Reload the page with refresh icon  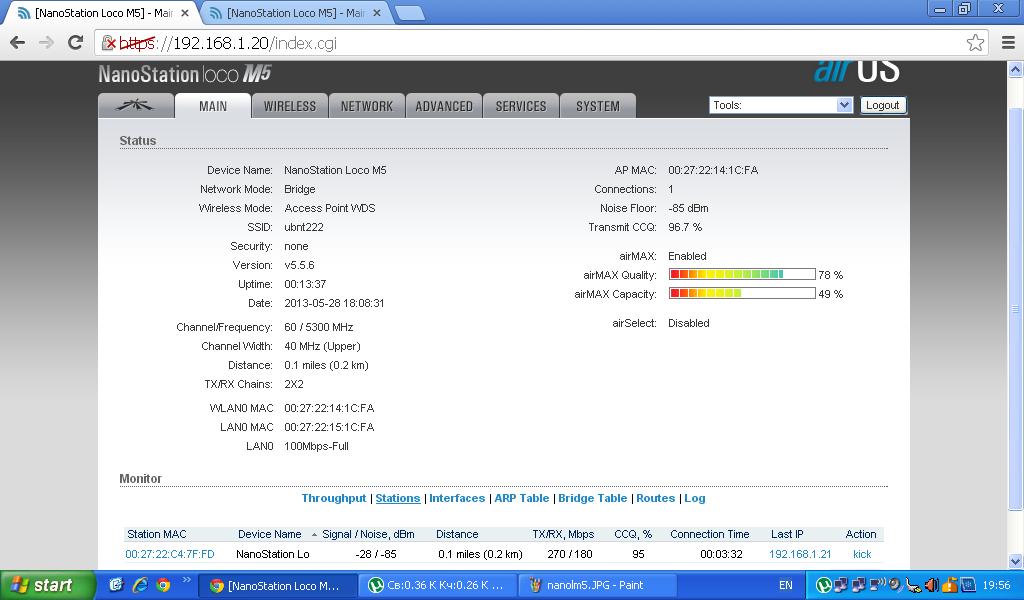(75, 42)
